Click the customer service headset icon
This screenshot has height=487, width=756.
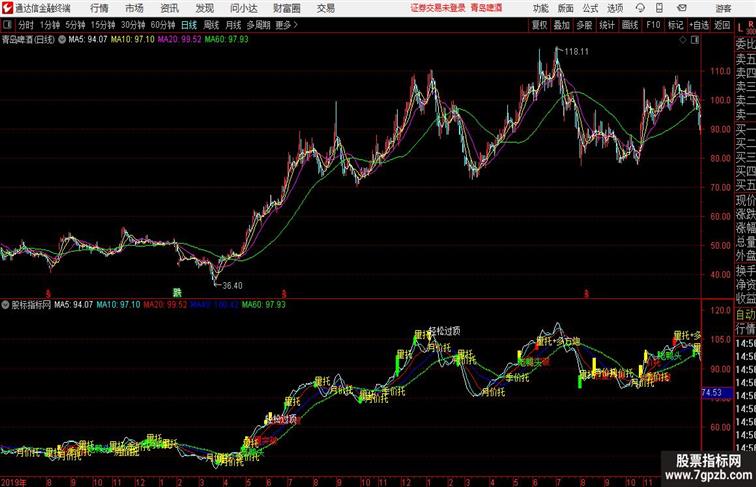point(640,8)
